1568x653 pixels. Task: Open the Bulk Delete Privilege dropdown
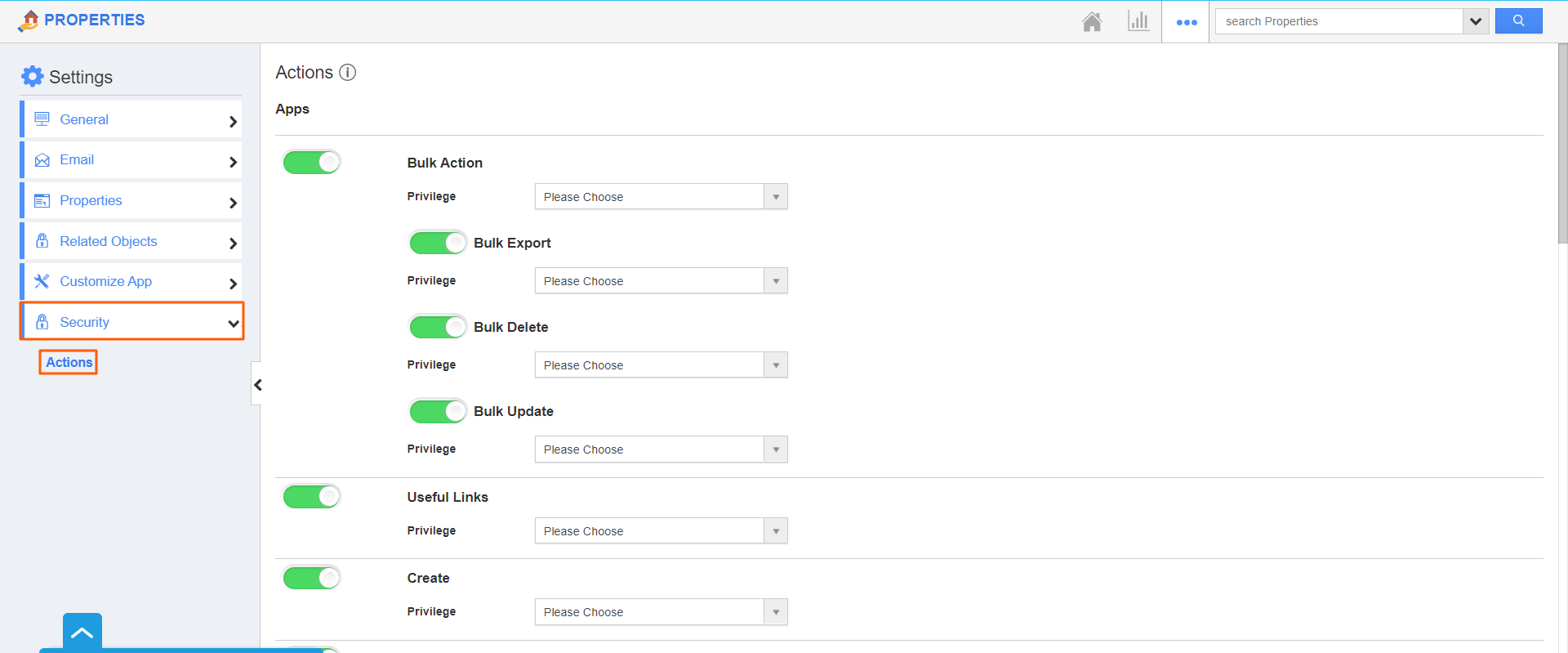[661, 365]
